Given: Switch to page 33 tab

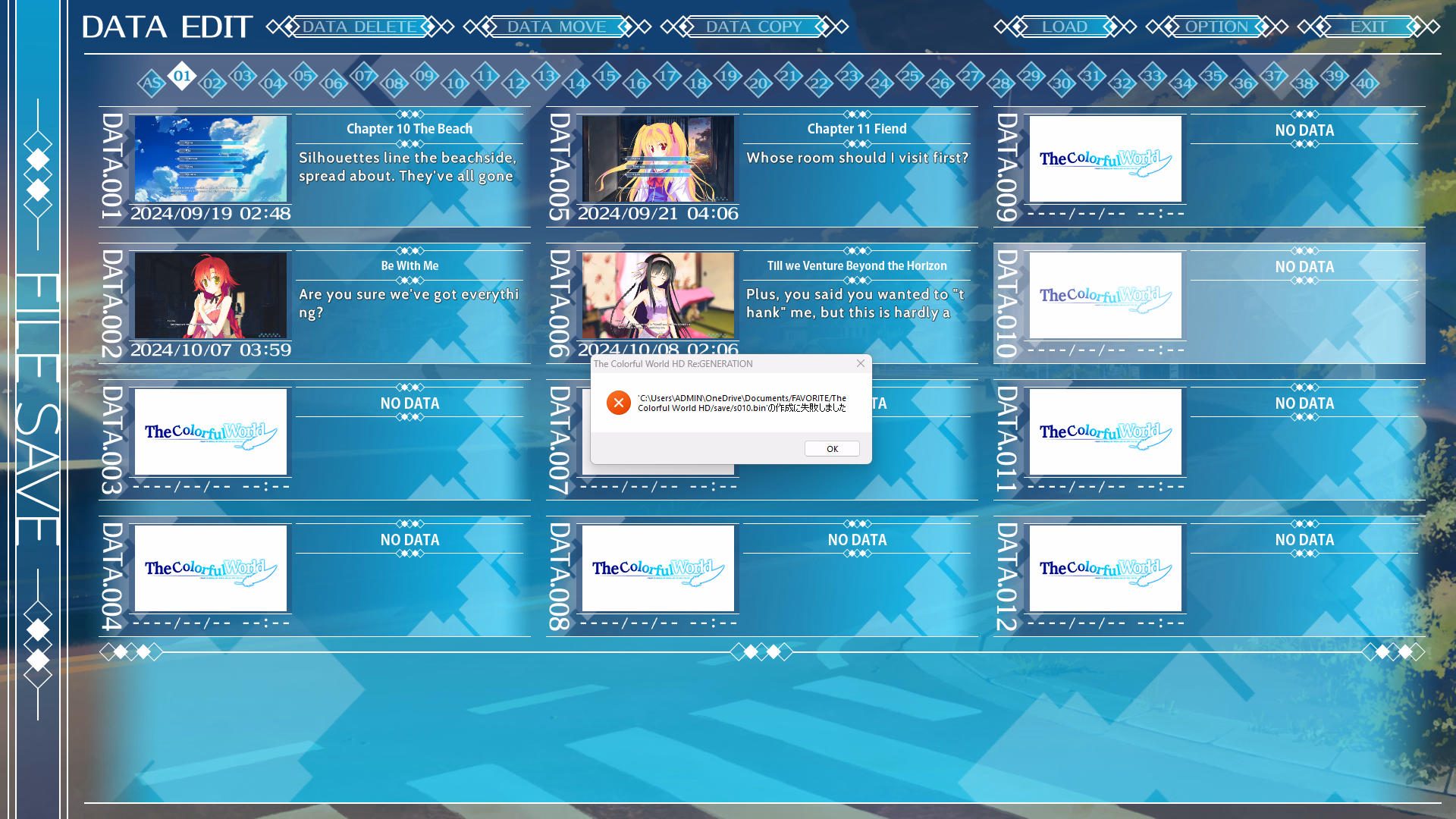Looking at the screenshot, I should tap(1153, 76).
